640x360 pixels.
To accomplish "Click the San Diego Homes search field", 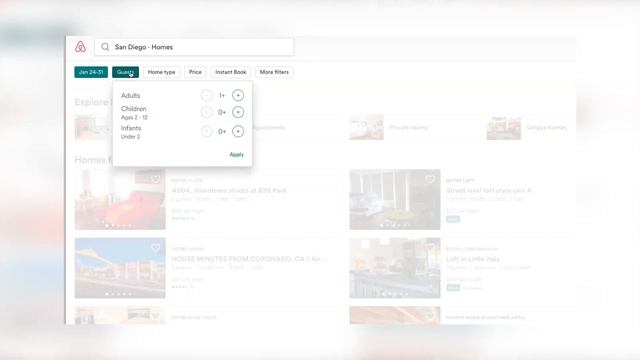I will click(x=194, y=47).
